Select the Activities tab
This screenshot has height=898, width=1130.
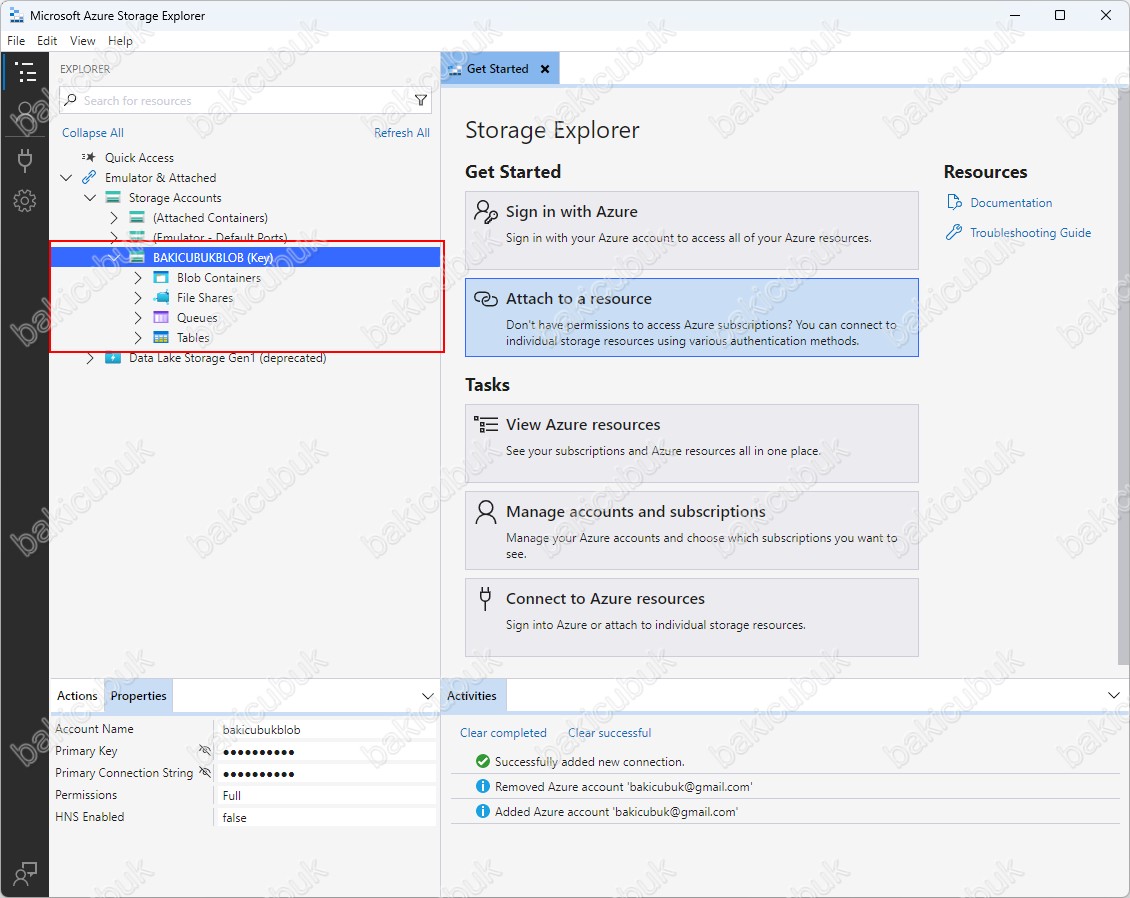[472, 696]
